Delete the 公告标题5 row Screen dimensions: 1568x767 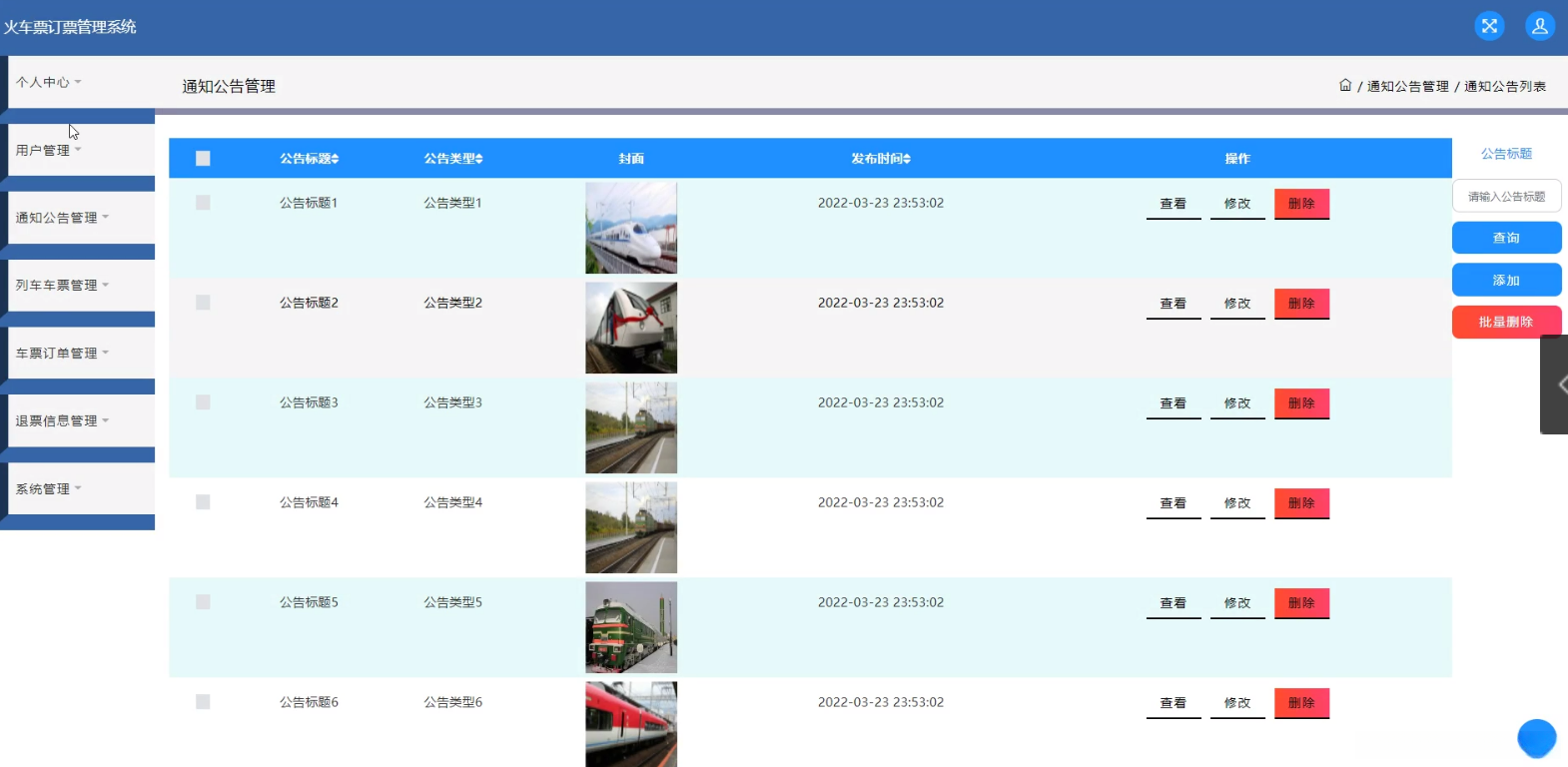pyautogui.click(x=1301, y=603)
